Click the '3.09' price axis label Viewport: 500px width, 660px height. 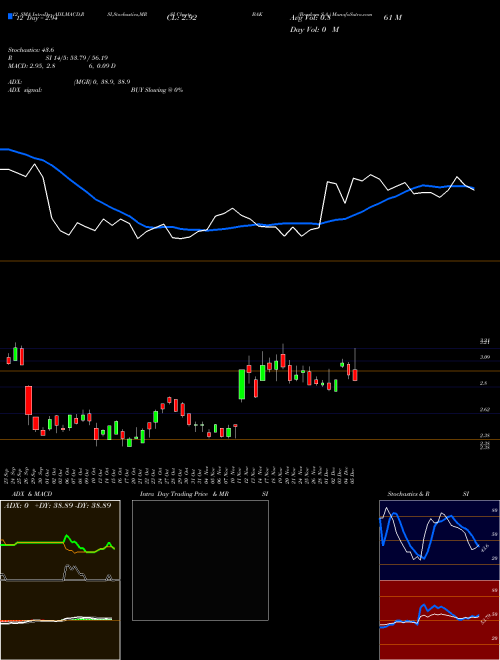tap(484, 357)
